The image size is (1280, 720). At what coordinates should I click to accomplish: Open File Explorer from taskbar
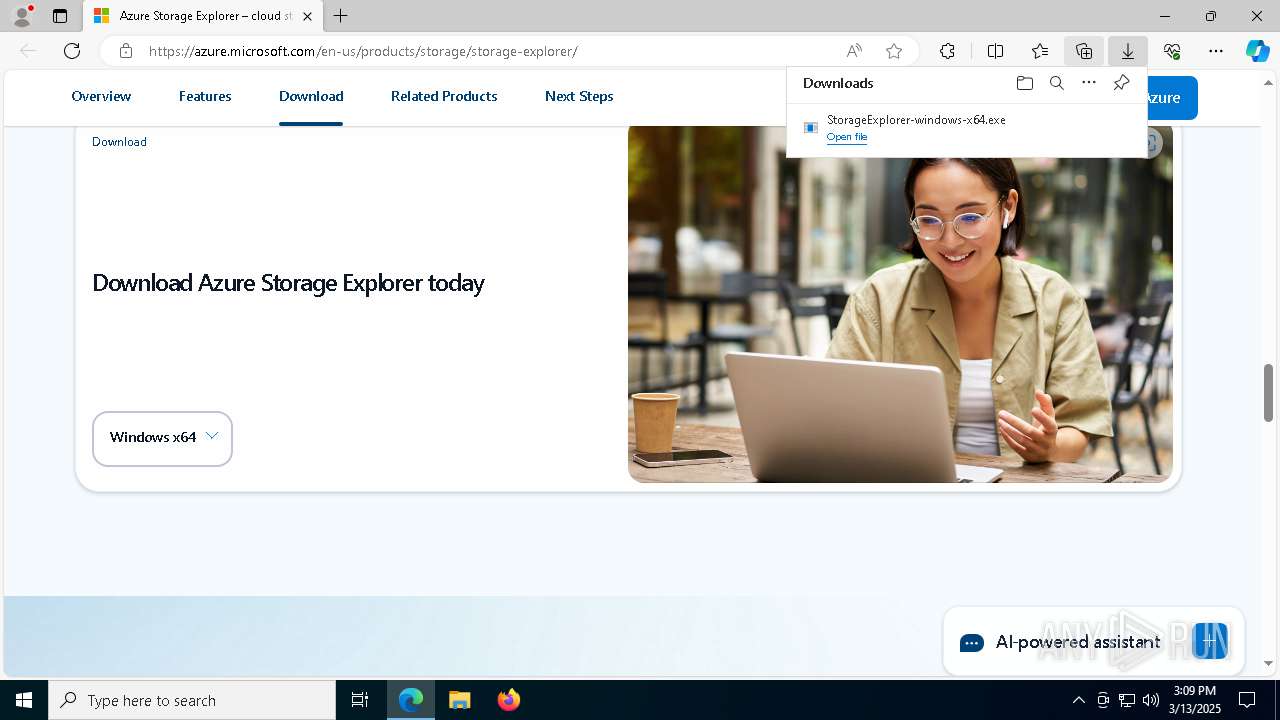tap(459, 700)
